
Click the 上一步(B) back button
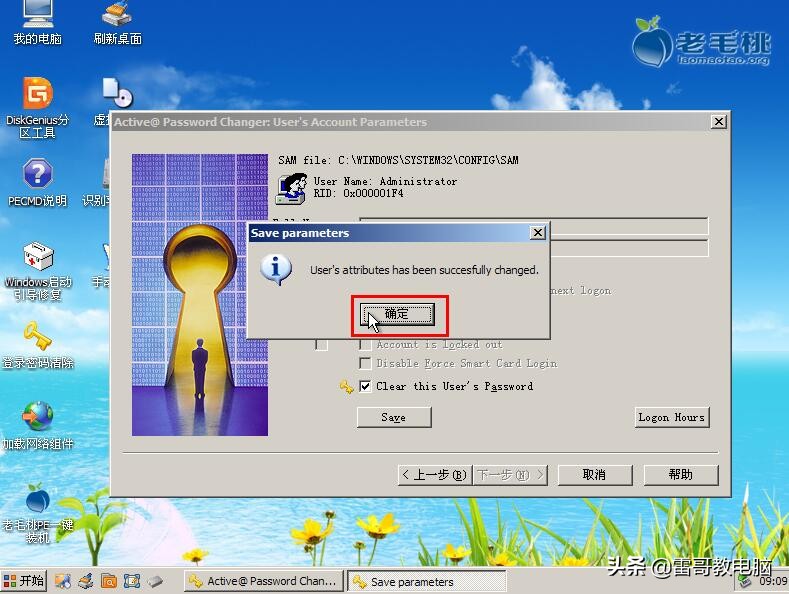435,475
